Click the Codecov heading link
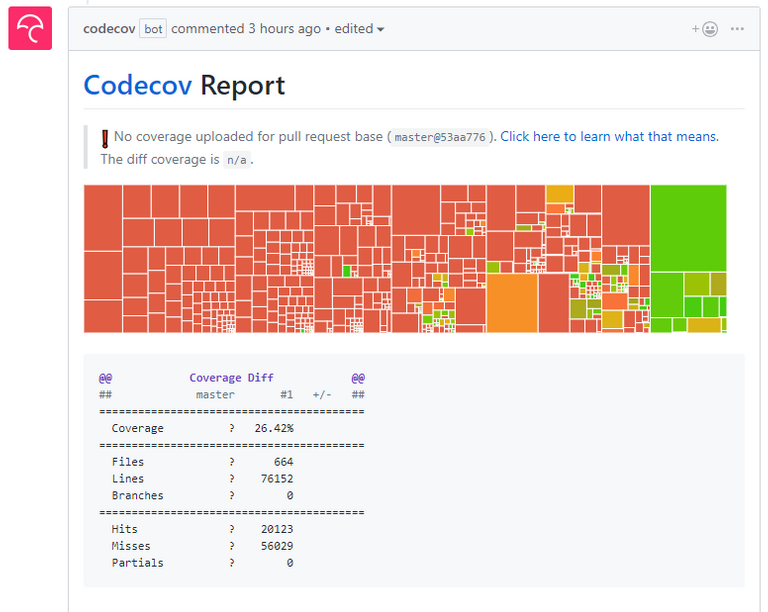Viewport: 768px width, 612px height. 138,85
